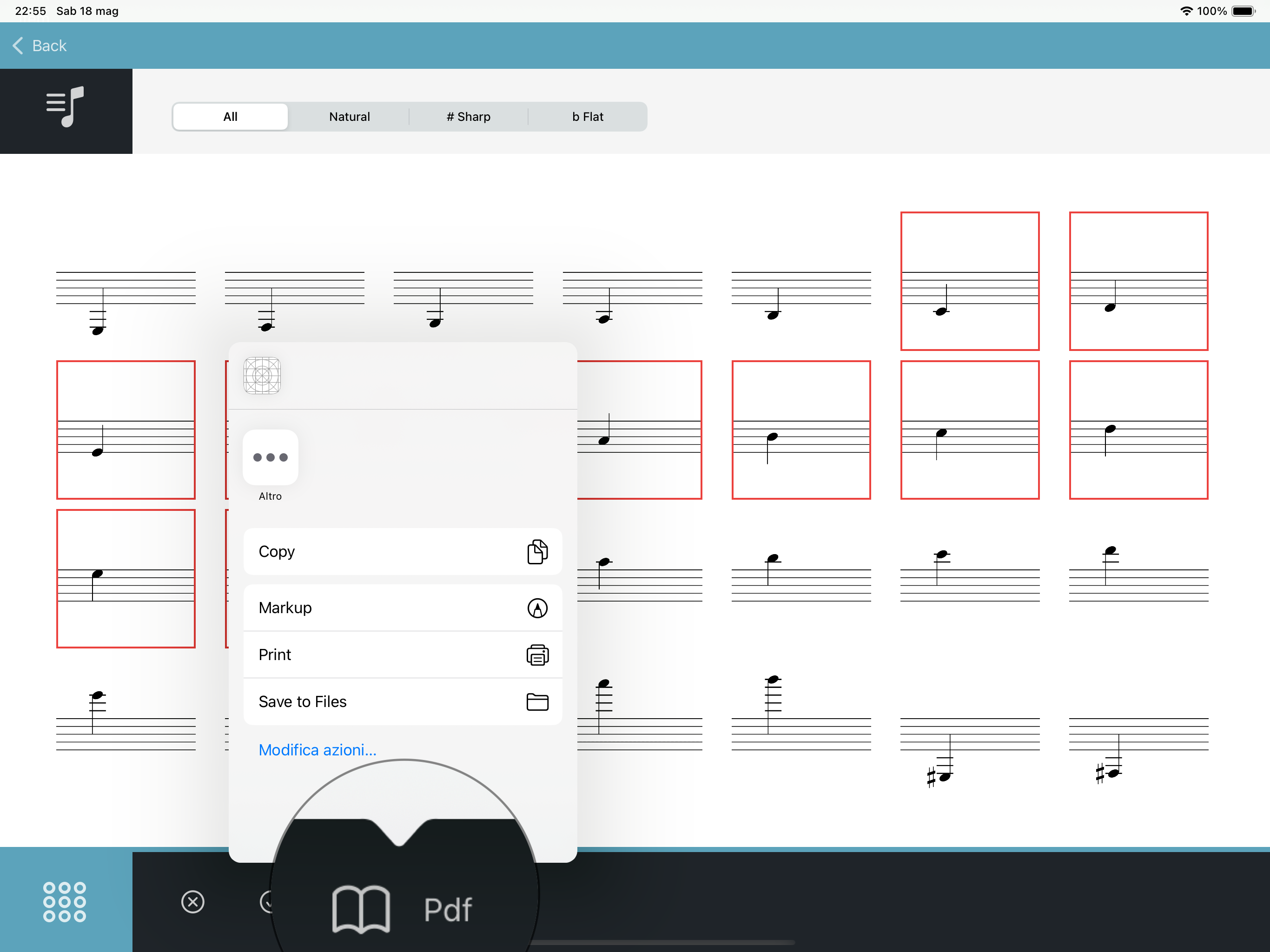Open the nine-dot grid menu icon
Screen dimensions: 1270x952
65,901
